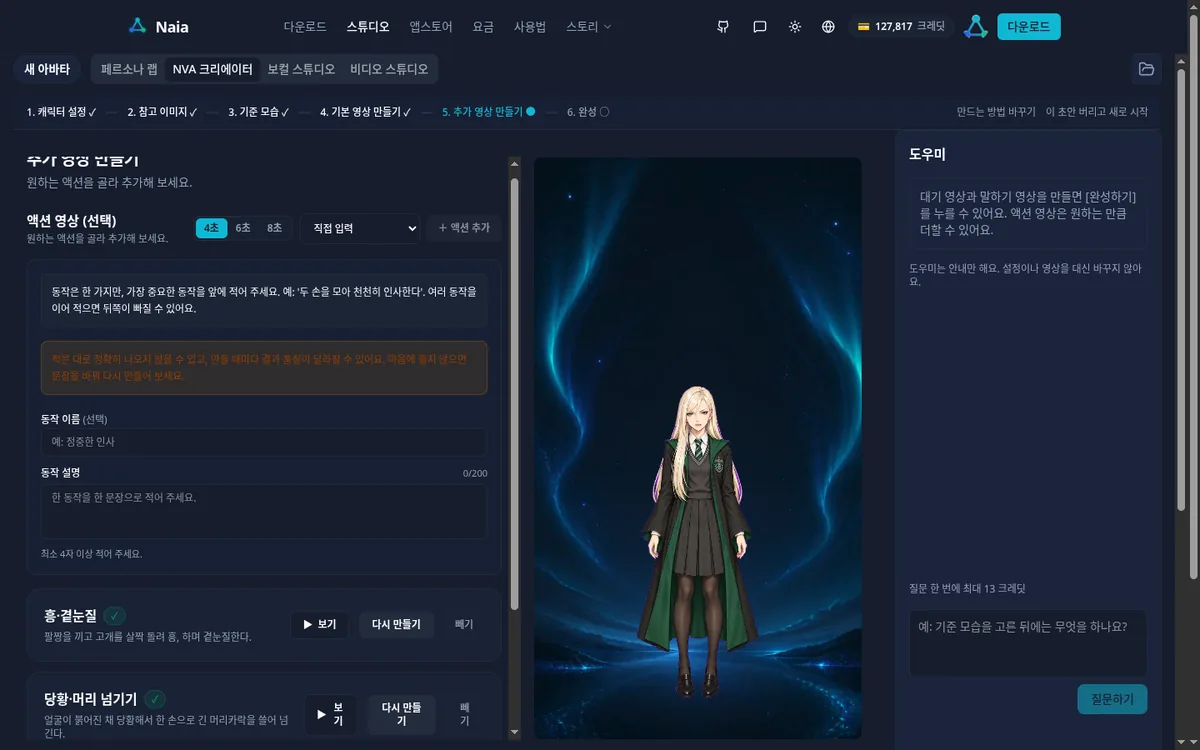Focus the 도우미 question text box
Viewport: 1200px width, 750px height.
click(x=1028, y=643)
